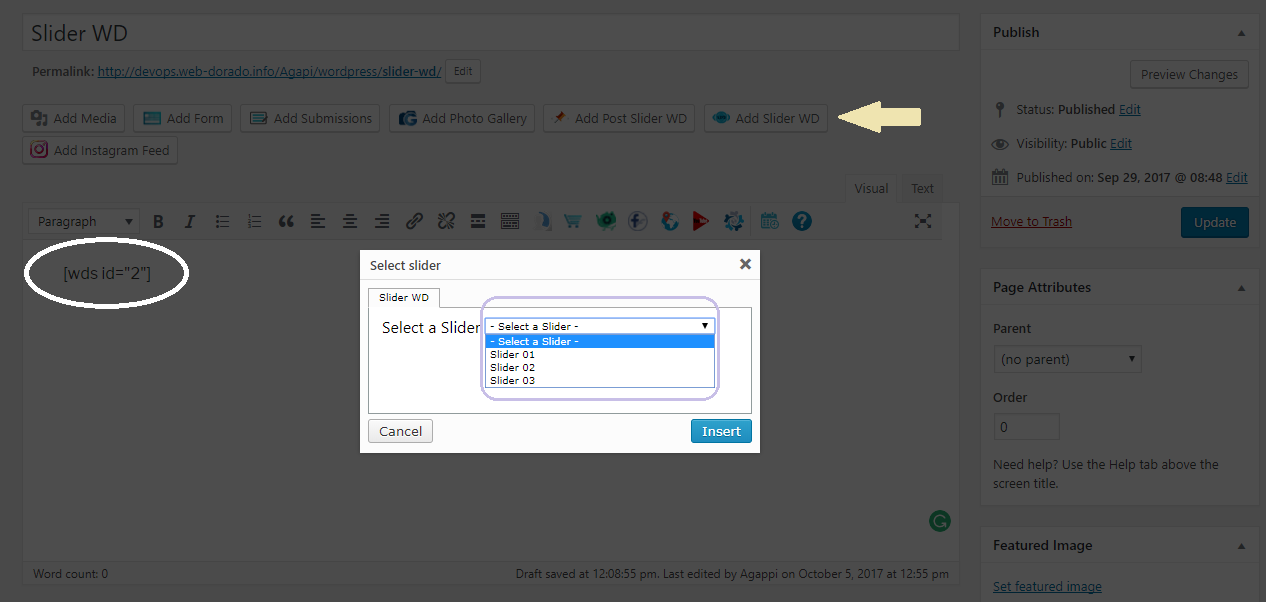
Task: Click Add Form button
Action: (183, 118)
